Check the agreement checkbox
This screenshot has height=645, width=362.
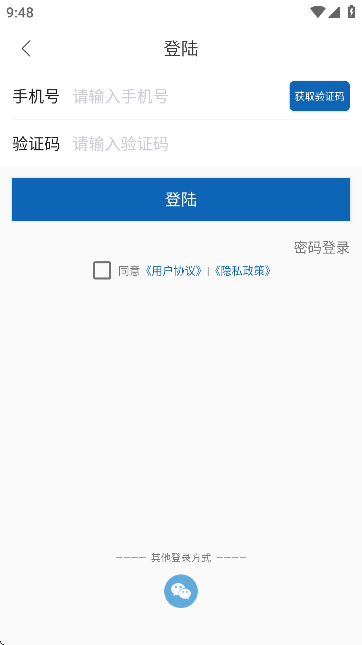(x=102, y=270)
